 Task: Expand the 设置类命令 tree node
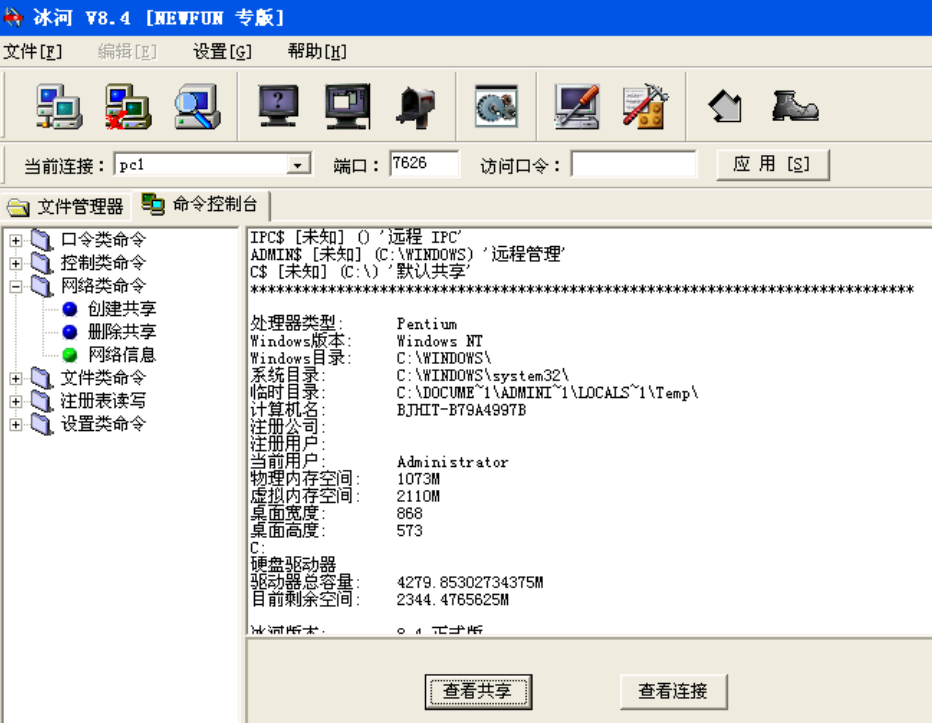[x=16, y=425]
